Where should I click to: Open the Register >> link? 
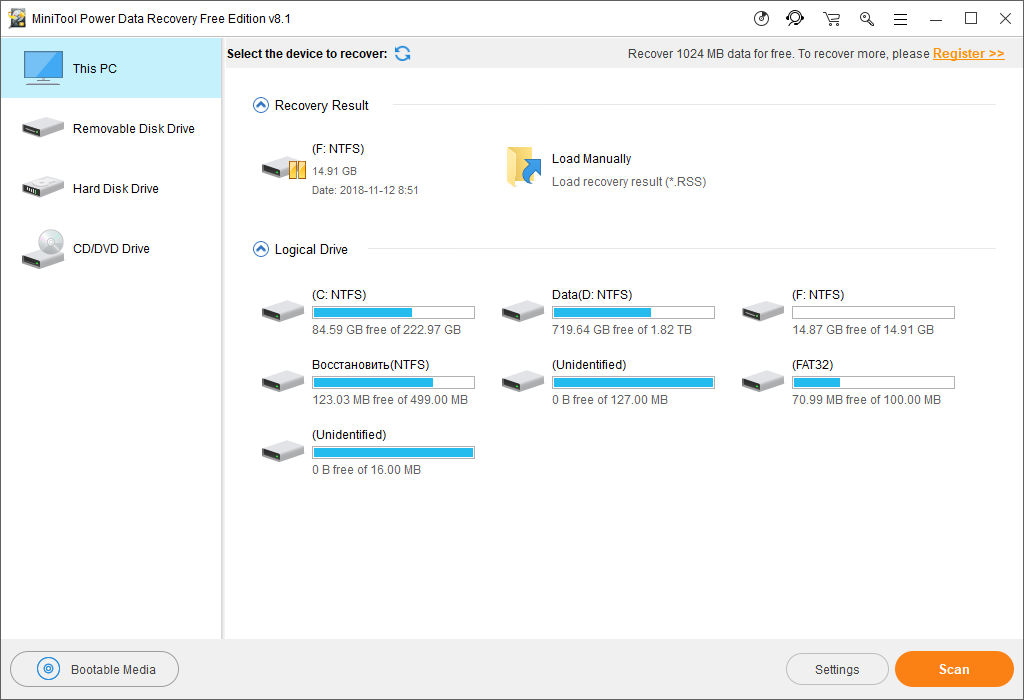tap(968, 54)
